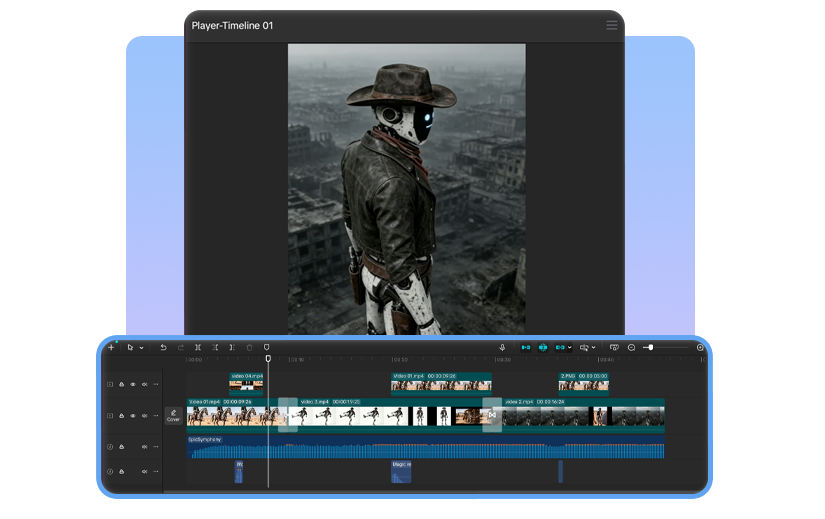Expand the preview axis dropdown chevron
This screenshot has height=519, width=825.
pos(593,347)
